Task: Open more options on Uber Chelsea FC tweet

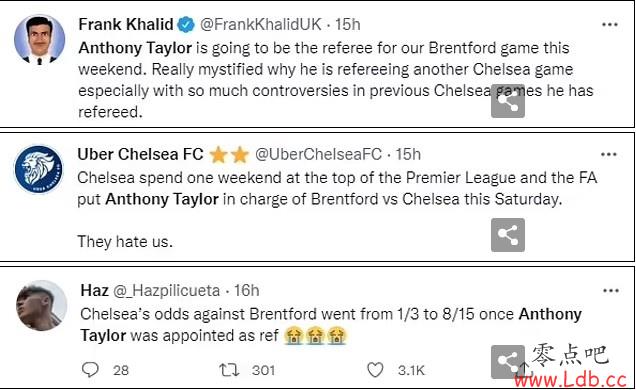Action: pos(609,154)
